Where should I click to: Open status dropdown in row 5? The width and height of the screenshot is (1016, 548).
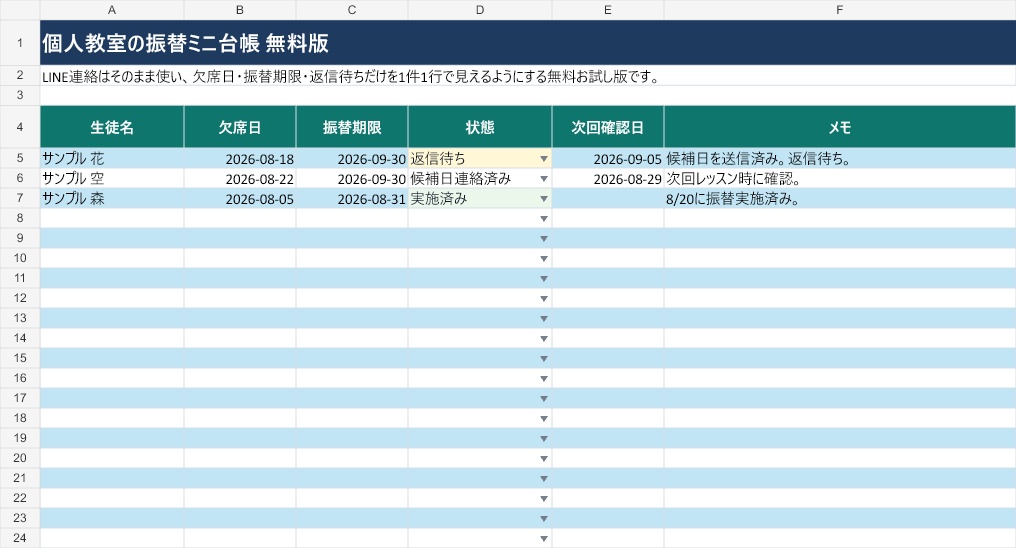point(544,159)
